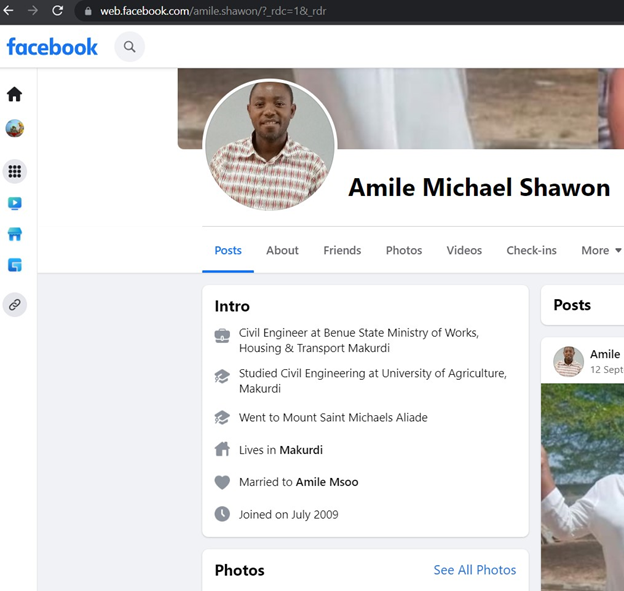Open Watch video icon in the sidebar

15,203
